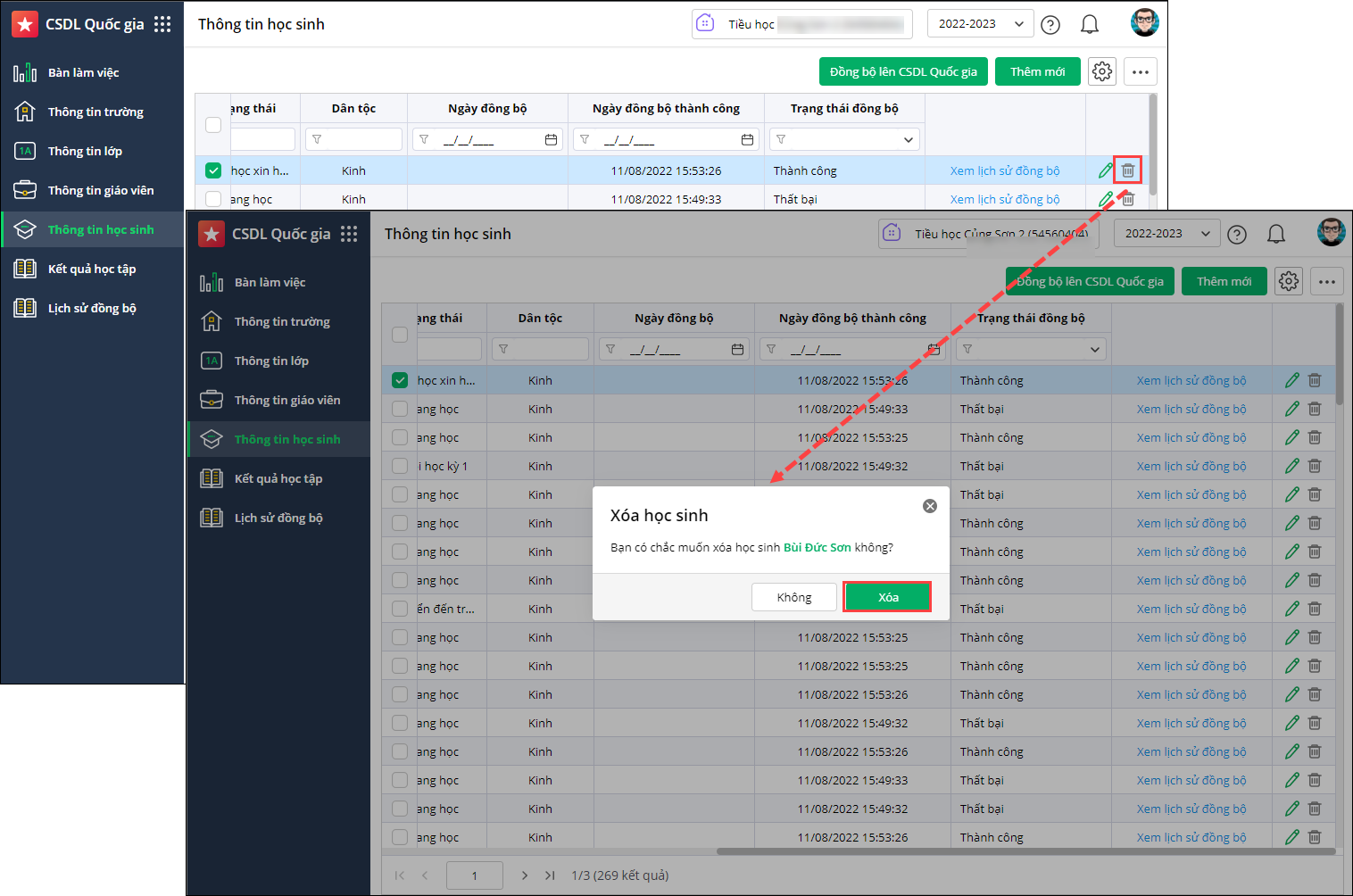Click the trash icon of the 'học xin h...' row, front window
Viewport: 1353px width, 896px height.
coord(1315,380)
